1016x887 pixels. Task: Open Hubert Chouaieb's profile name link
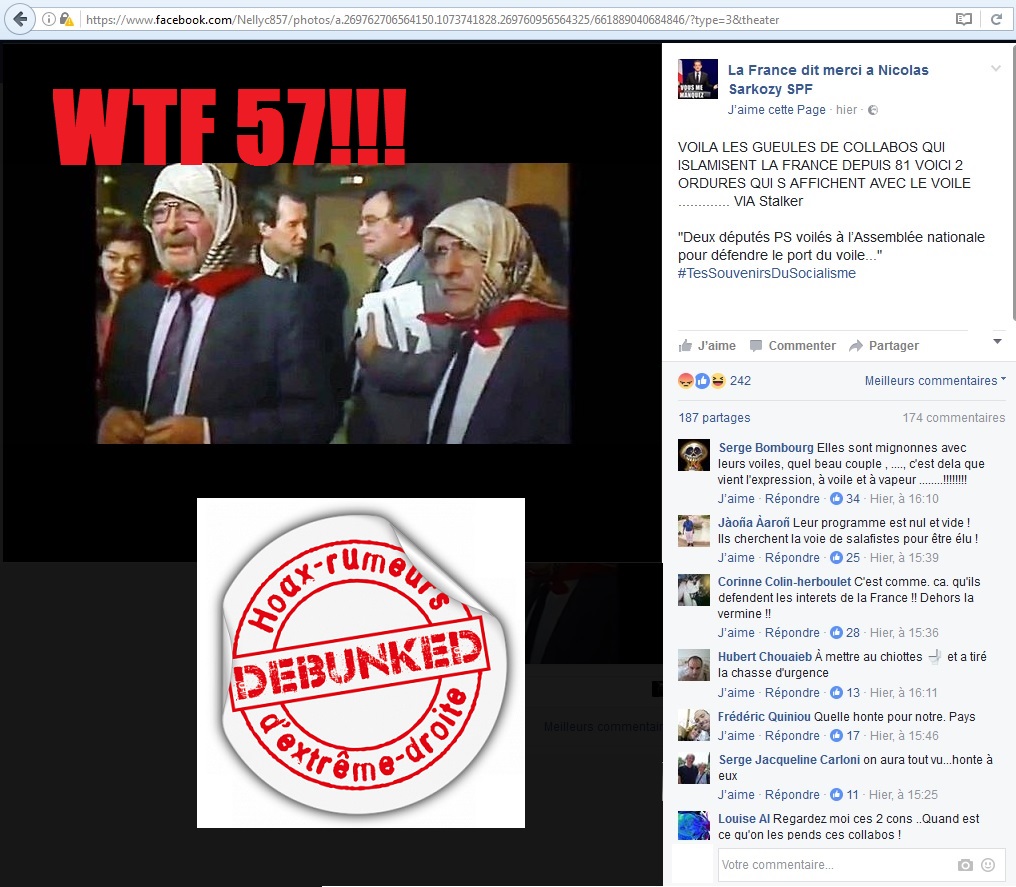(765, 657)
